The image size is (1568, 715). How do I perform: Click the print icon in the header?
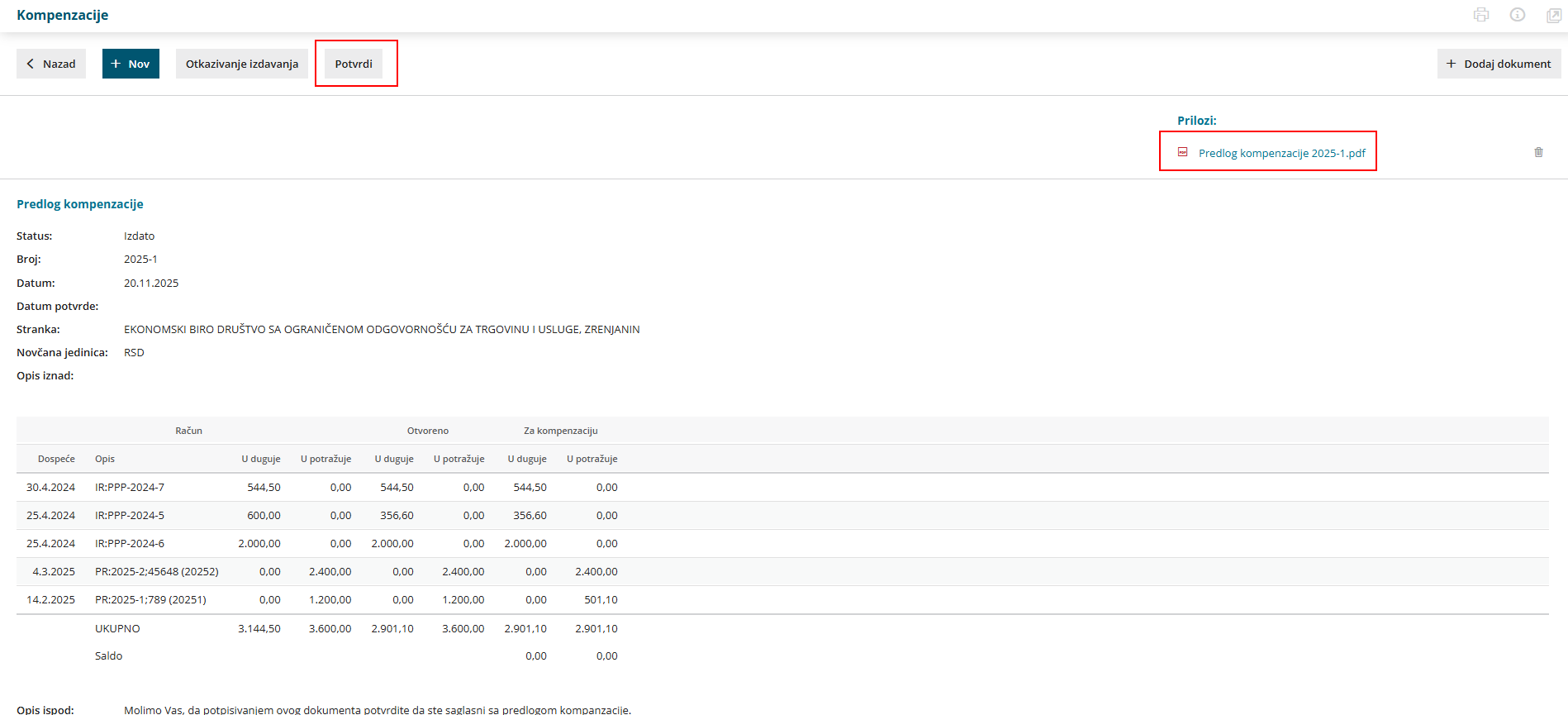click(x=1481, y=15)
